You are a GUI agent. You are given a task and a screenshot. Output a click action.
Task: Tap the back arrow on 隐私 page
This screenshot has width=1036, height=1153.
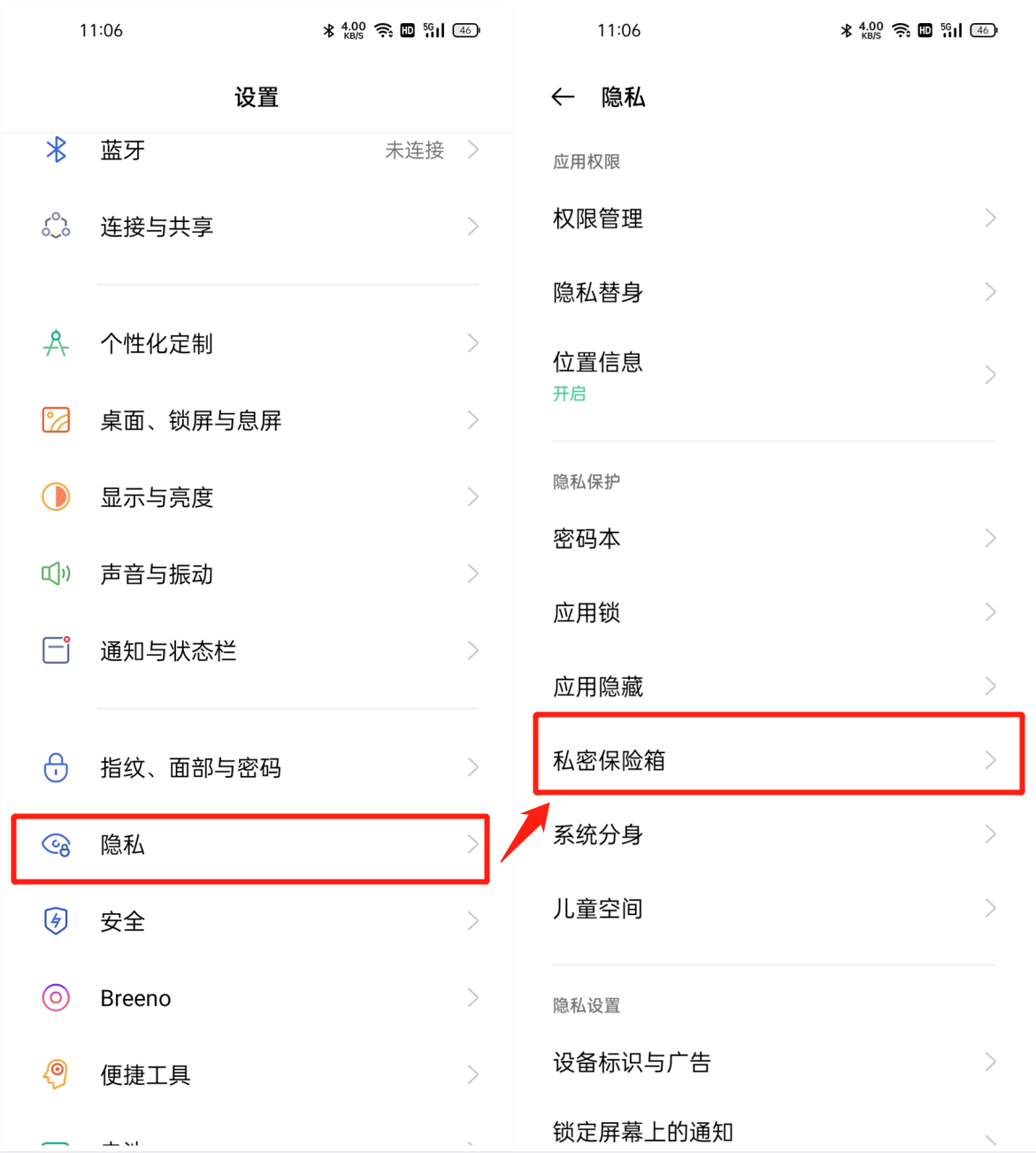[x=564, y=97]
